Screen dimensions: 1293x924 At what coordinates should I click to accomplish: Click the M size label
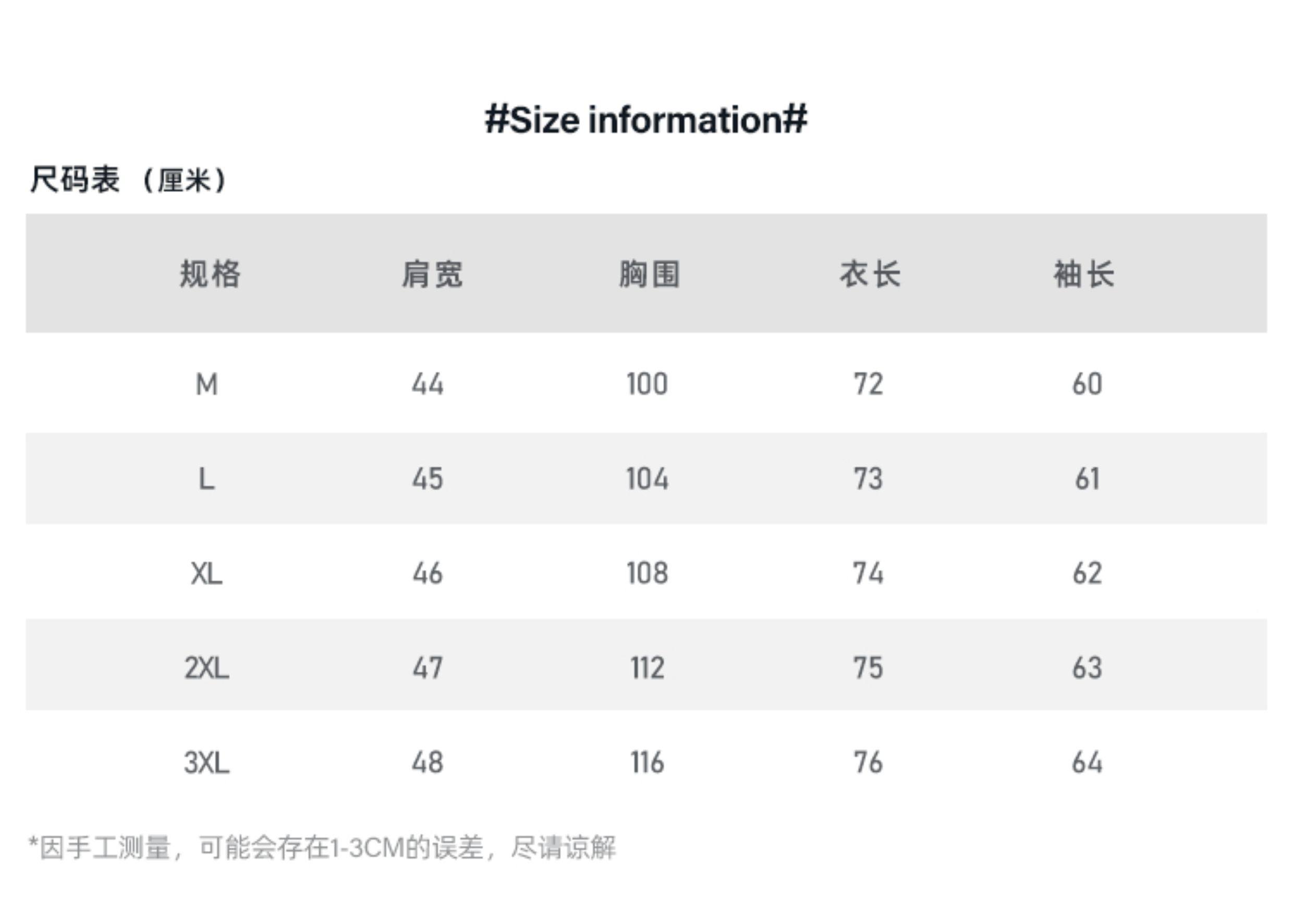[x=206, y=384]
